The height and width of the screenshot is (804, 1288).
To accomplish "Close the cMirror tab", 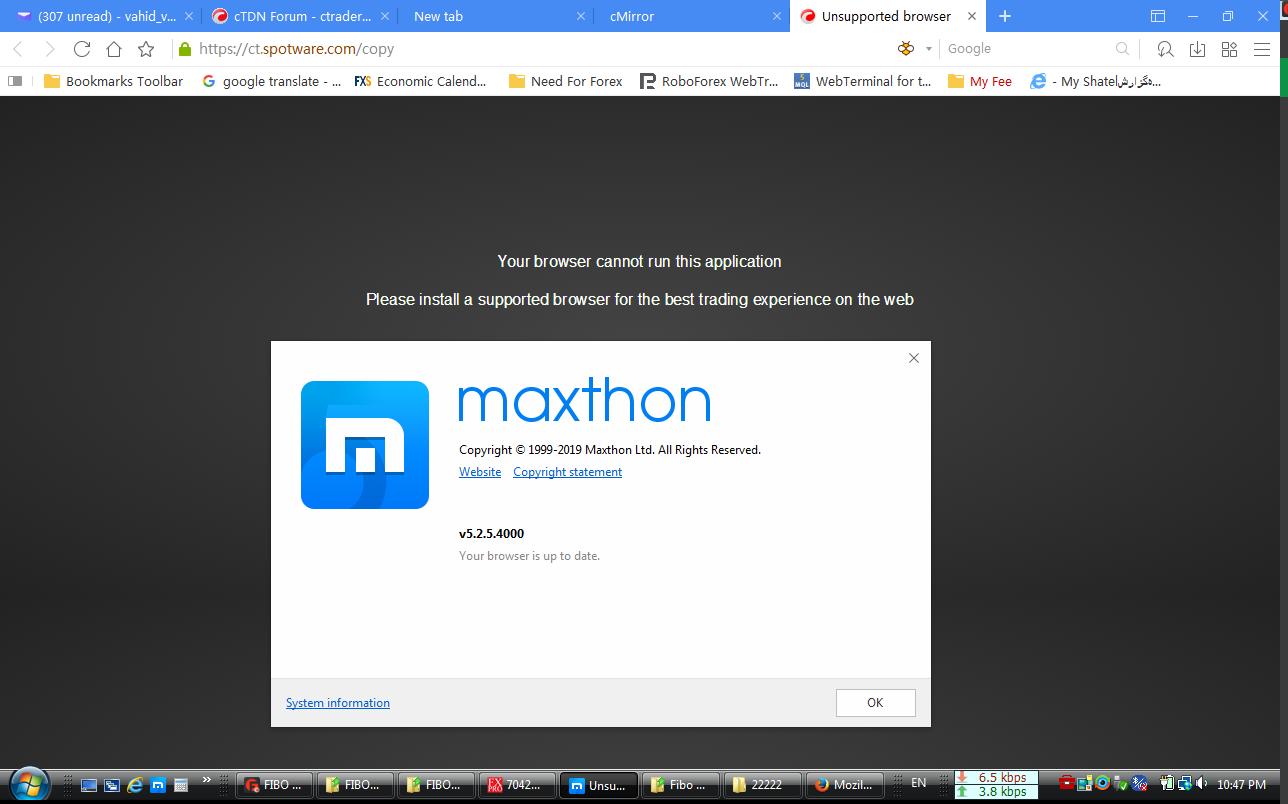I will pyautogui.click(x=776, y=16).
